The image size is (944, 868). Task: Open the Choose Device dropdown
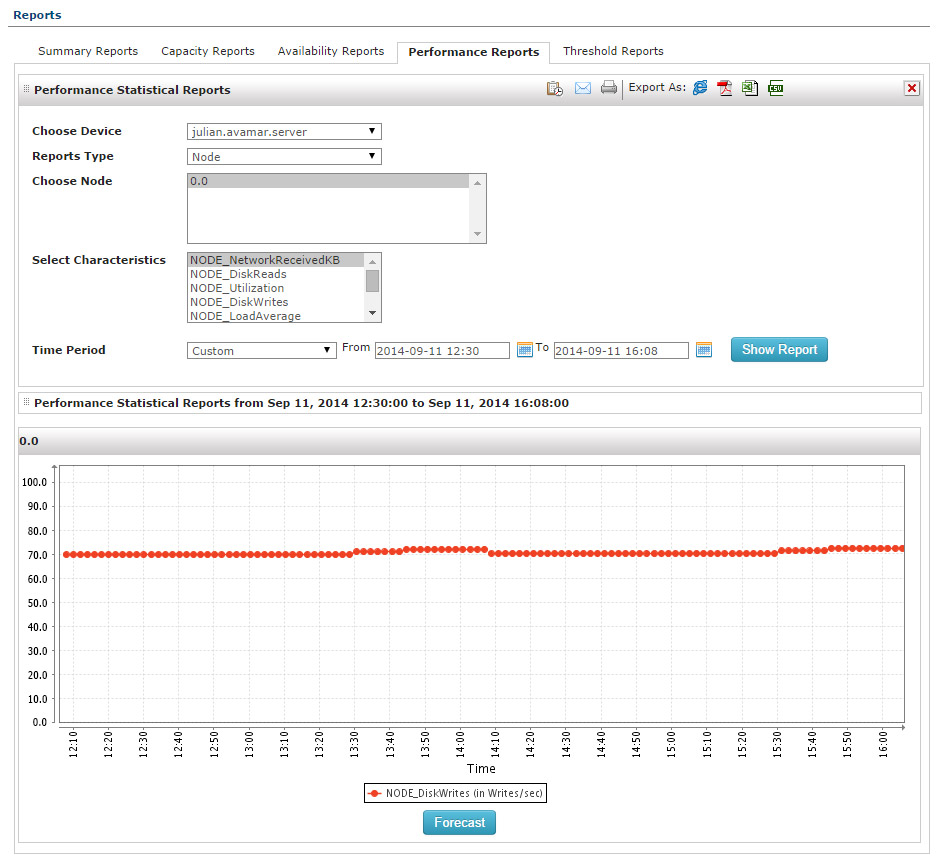point(284,131)
